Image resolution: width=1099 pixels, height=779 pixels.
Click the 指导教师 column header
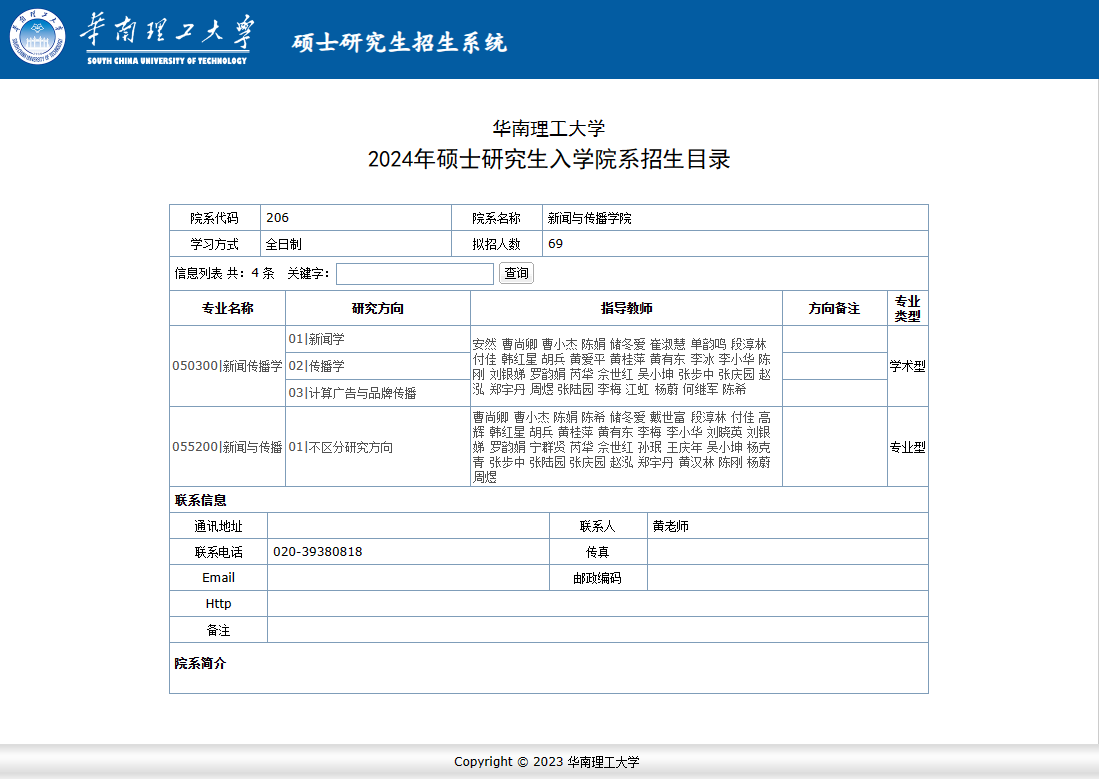(626, 308)
